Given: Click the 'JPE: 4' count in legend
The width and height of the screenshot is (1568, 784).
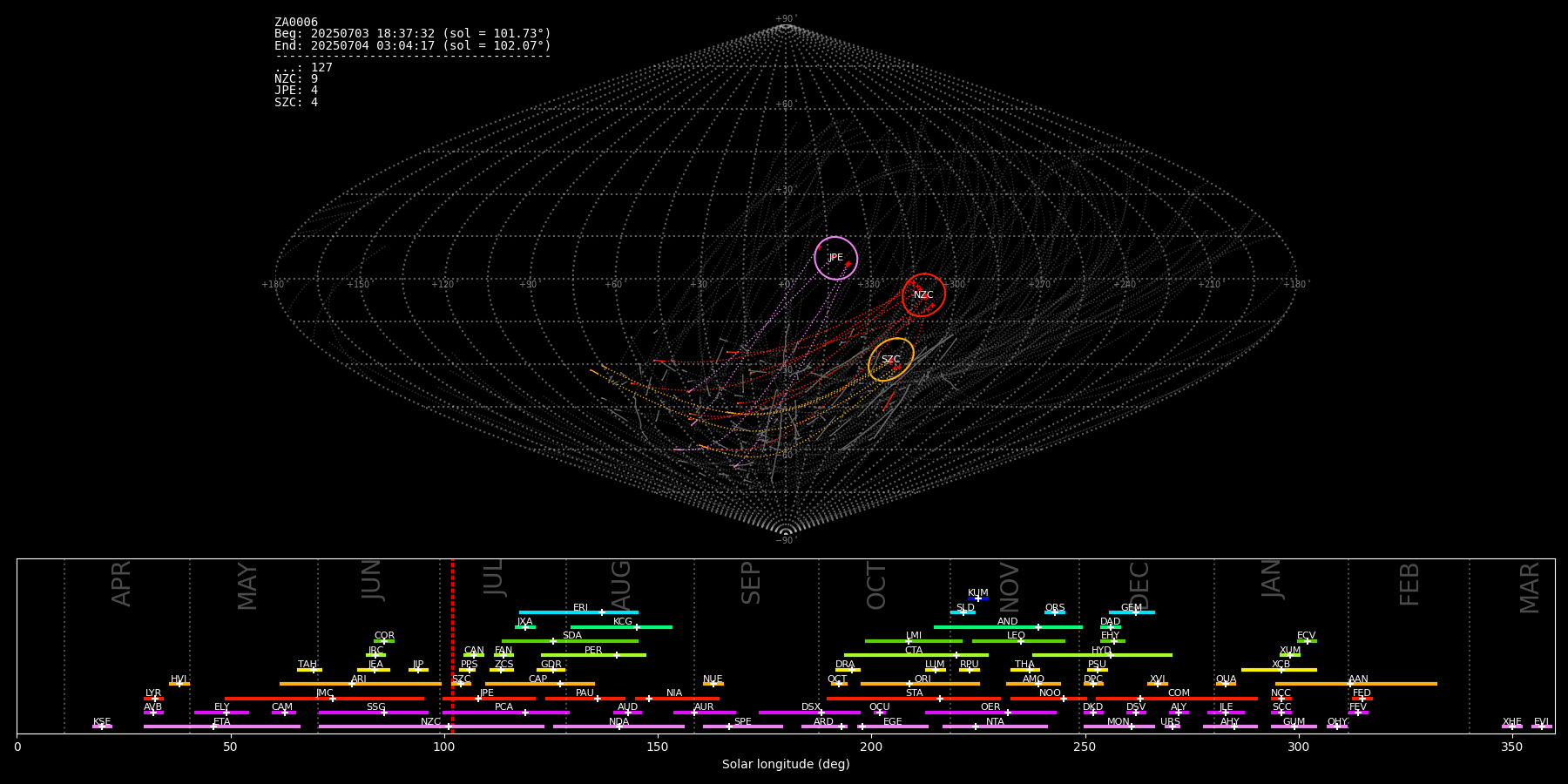Looking at the screenshot, I should [x=296, y=90].
